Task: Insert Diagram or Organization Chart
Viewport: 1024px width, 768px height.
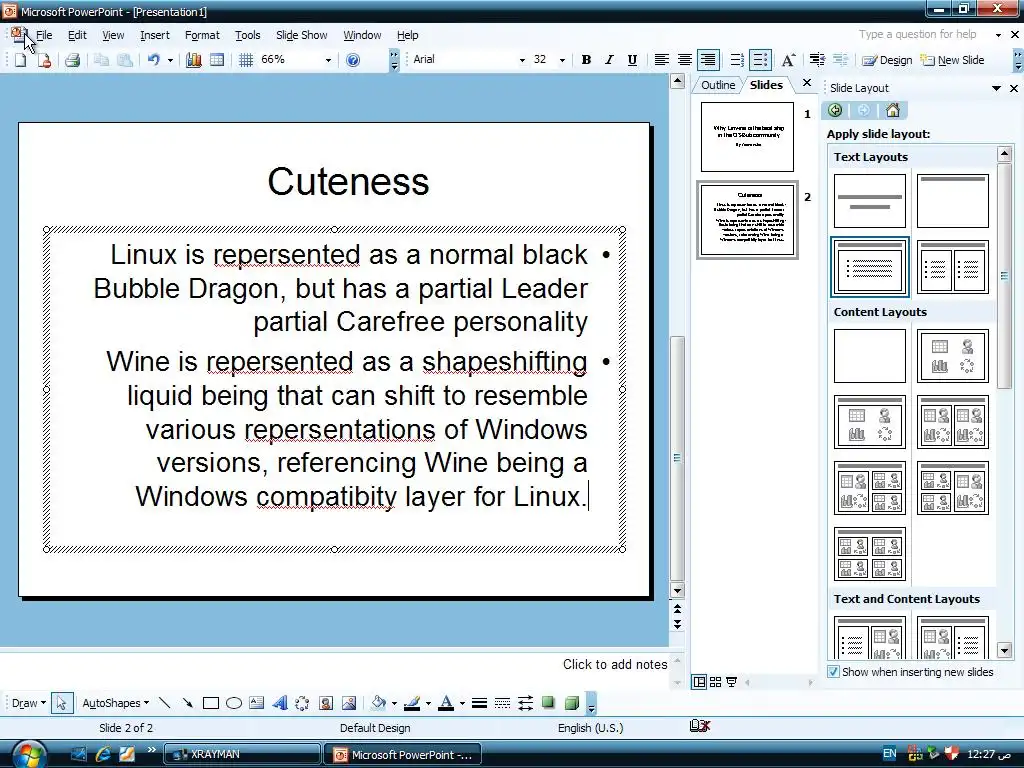Action: pos(302,703)
